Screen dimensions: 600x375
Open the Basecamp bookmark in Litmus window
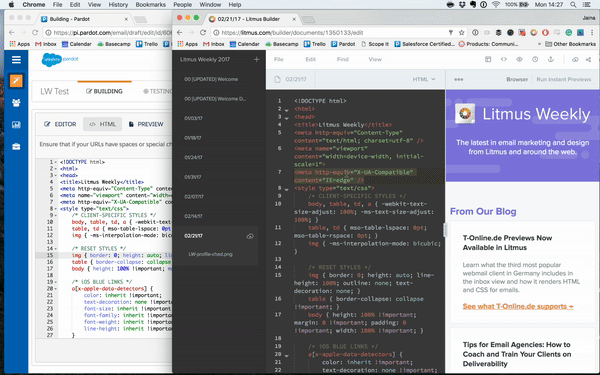click(x=281, y=44)
